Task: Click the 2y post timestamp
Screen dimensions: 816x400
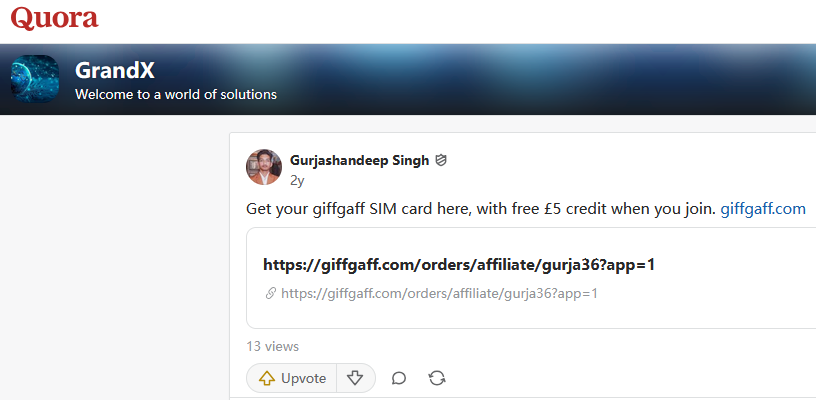Action: [297, 180]
